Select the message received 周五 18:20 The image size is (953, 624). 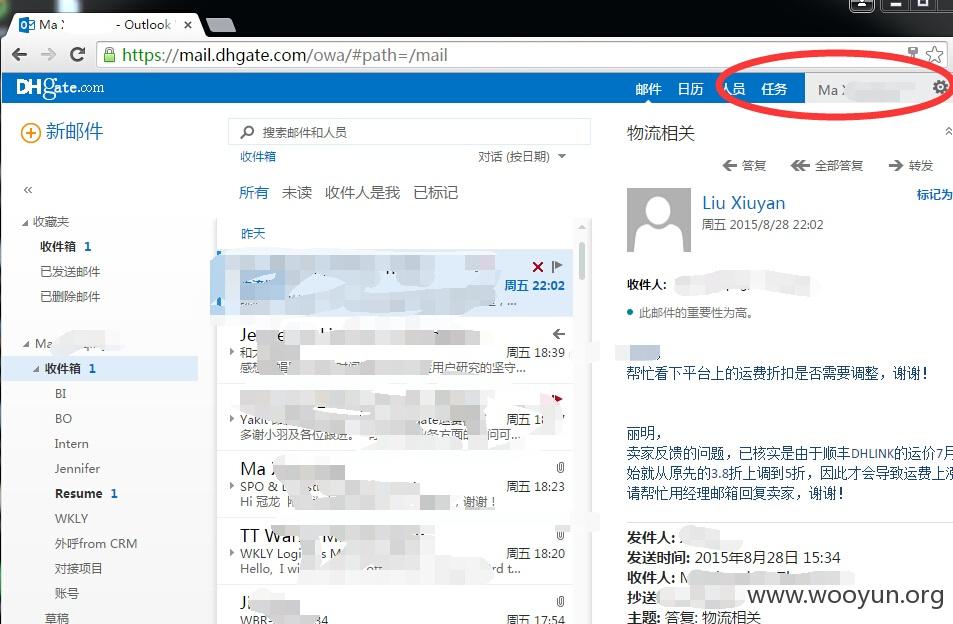click(x=394, y=552)
